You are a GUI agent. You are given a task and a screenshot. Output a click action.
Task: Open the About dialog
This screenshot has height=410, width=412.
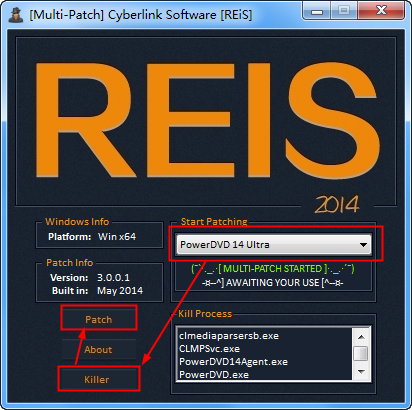pyautogui.click(x=99, y=349)
